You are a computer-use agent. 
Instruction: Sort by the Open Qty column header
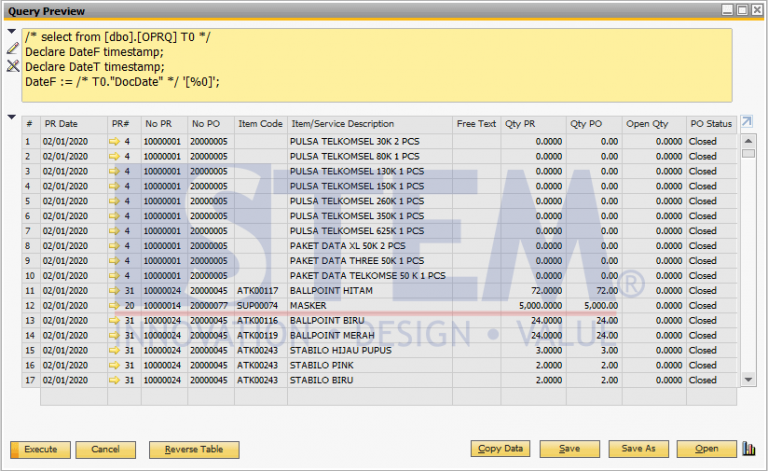(654, 124)
